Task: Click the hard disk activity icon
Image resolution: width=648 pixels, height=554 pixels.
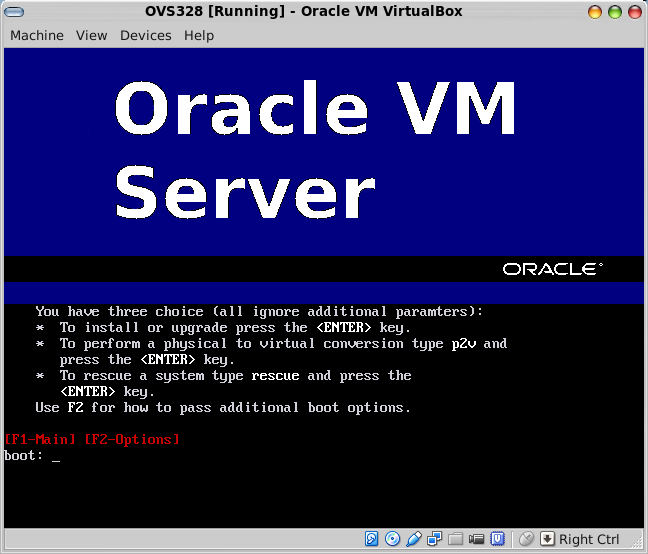Action: tap(372, 539)
